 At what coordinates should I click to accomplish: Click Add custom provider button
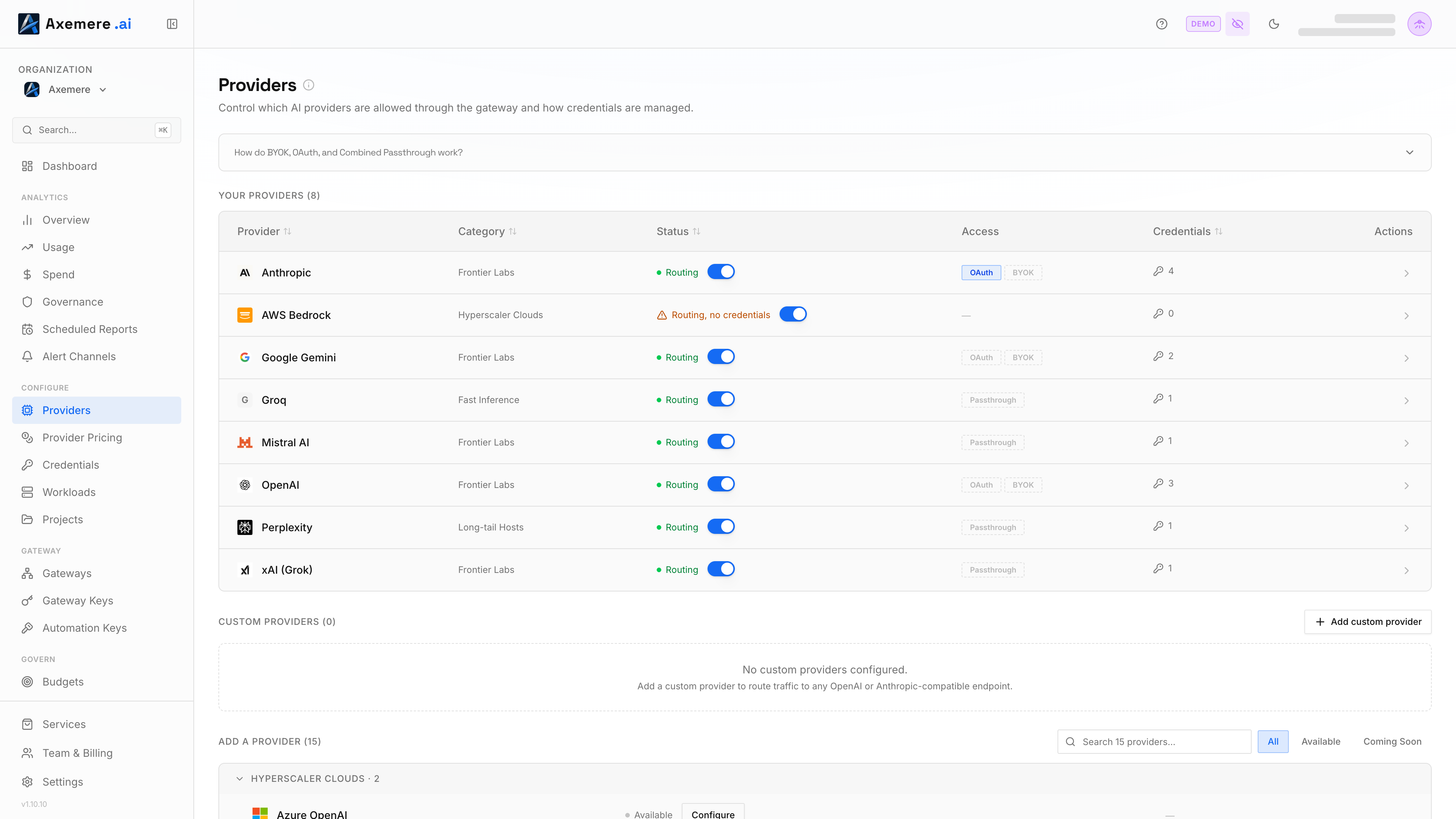1368,622
